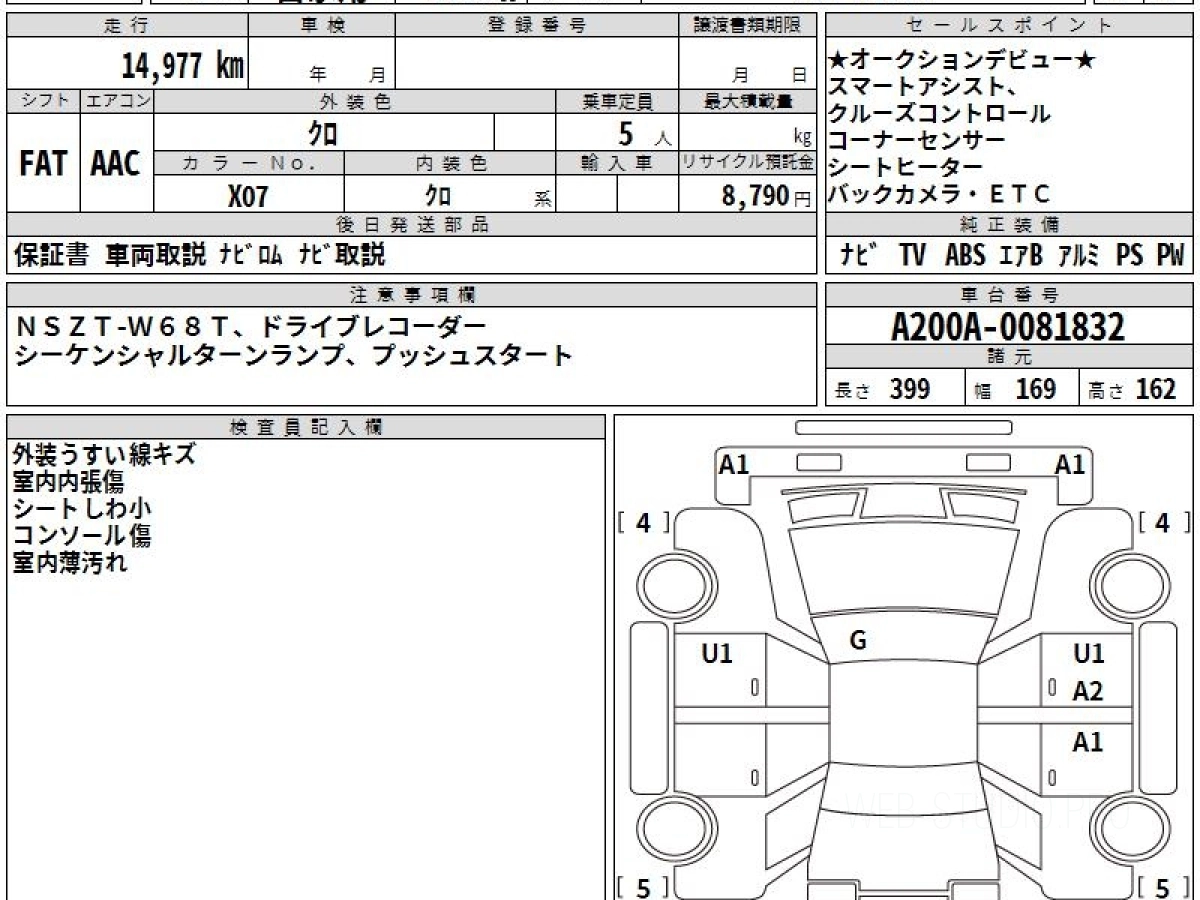
Task: Click the color number X07
Action: click(x=248, y=196)
